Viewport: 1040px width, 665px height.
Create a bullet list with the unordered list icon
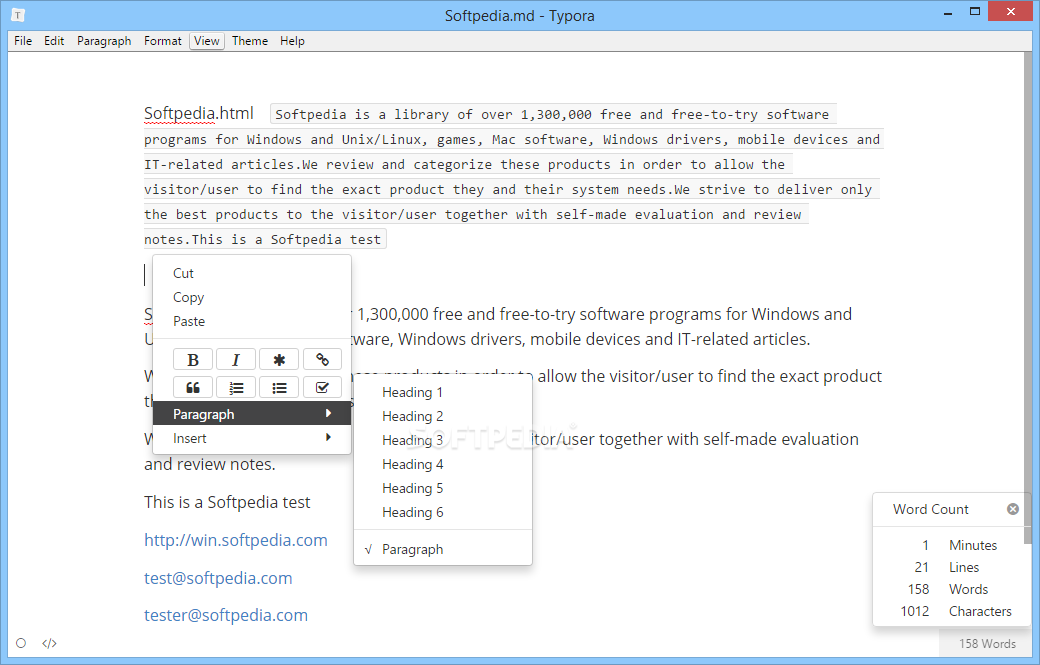[x=279, y=387]
